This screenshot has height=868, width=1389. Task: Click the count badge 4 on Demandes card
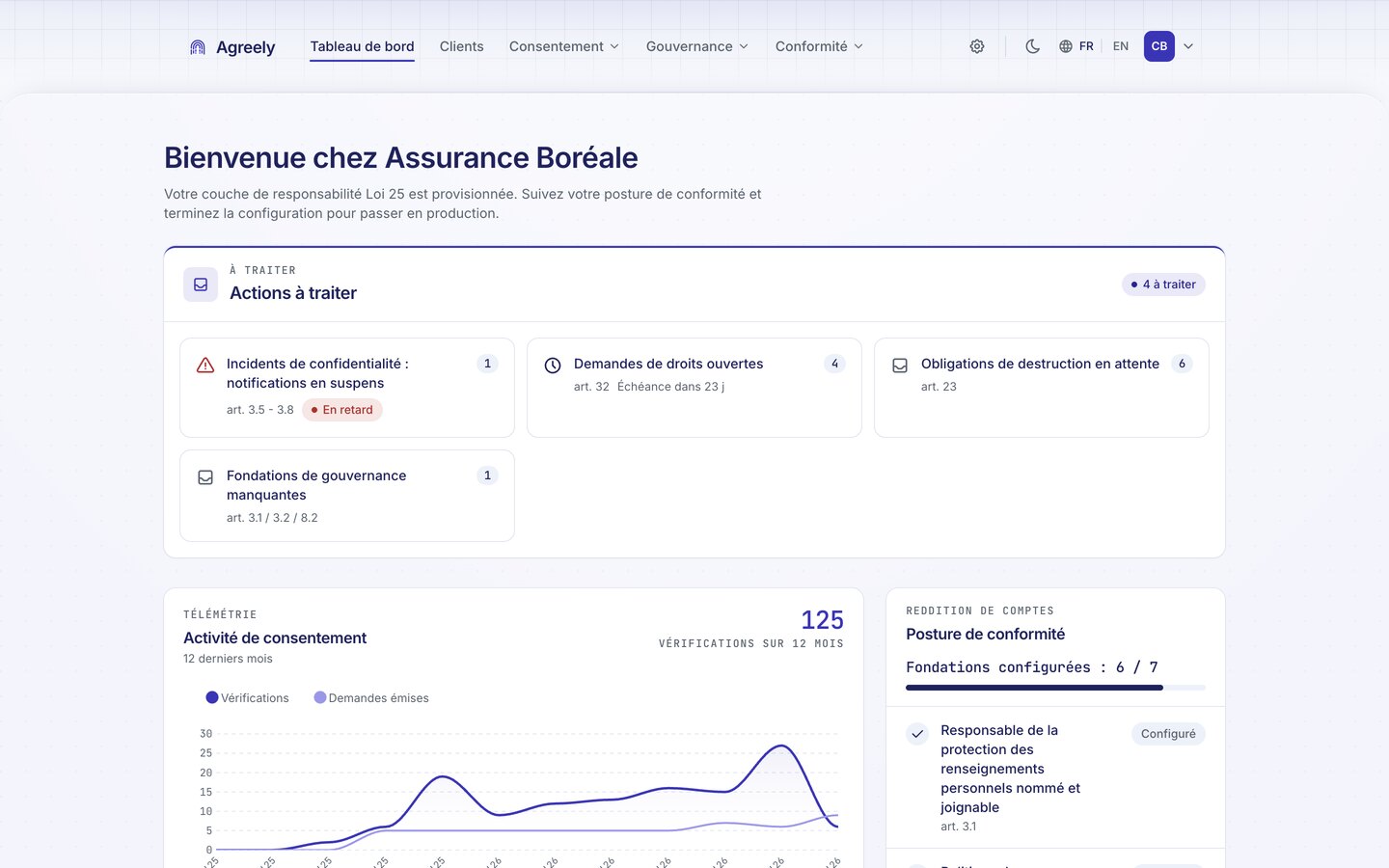pos(834,364)
